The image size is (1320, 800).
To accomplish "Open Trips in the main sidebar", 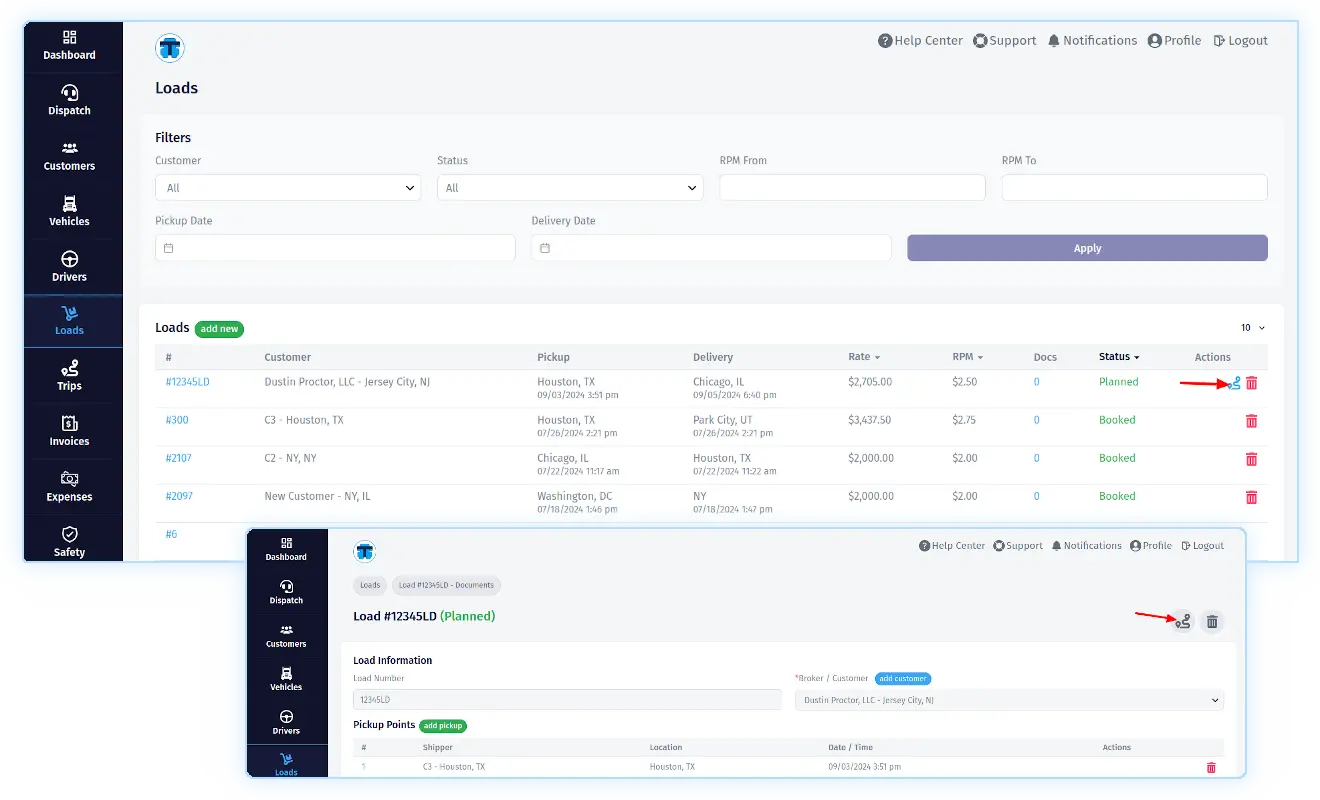I will click(70, 376).
